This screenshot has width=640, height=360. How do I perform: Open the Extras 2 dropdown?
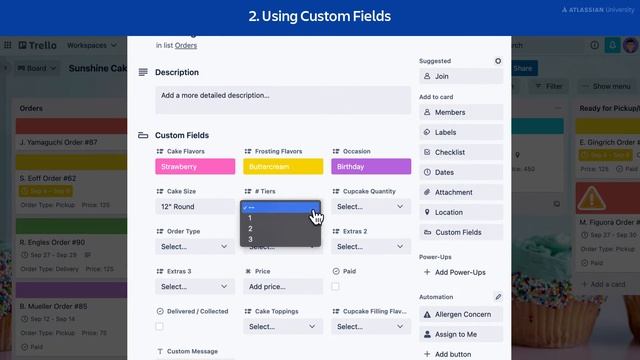(371, 247)
